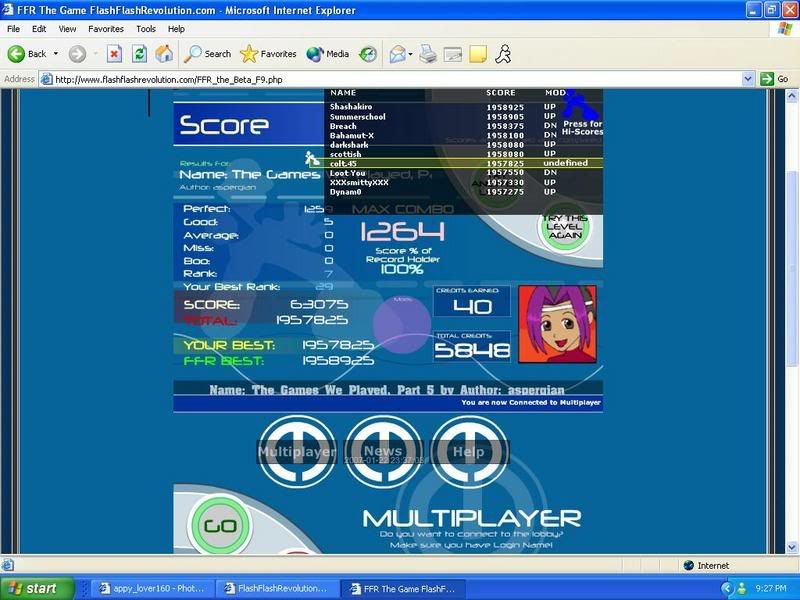Screen dimensions: 800x600
Task: Open the Help menu
Action: point(176,29)
